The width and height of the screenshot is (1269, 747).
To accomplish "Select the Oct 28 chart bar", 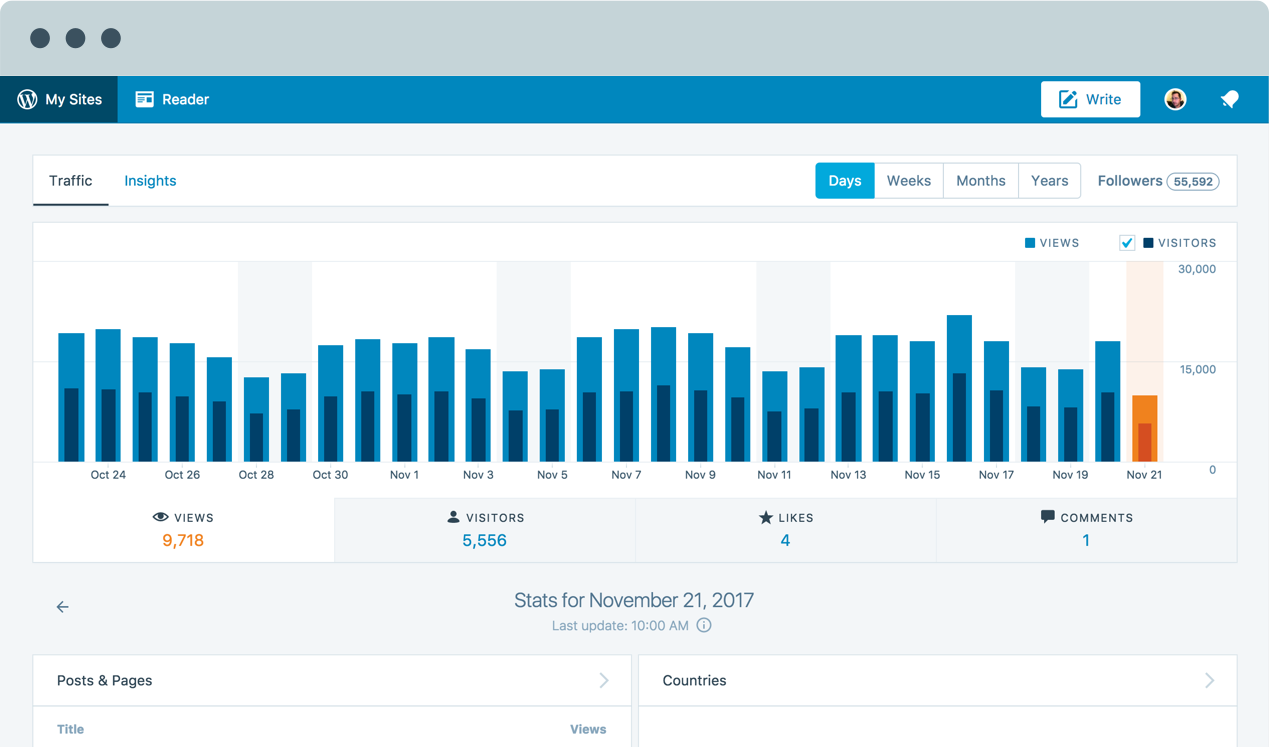I will coord(256,419).
